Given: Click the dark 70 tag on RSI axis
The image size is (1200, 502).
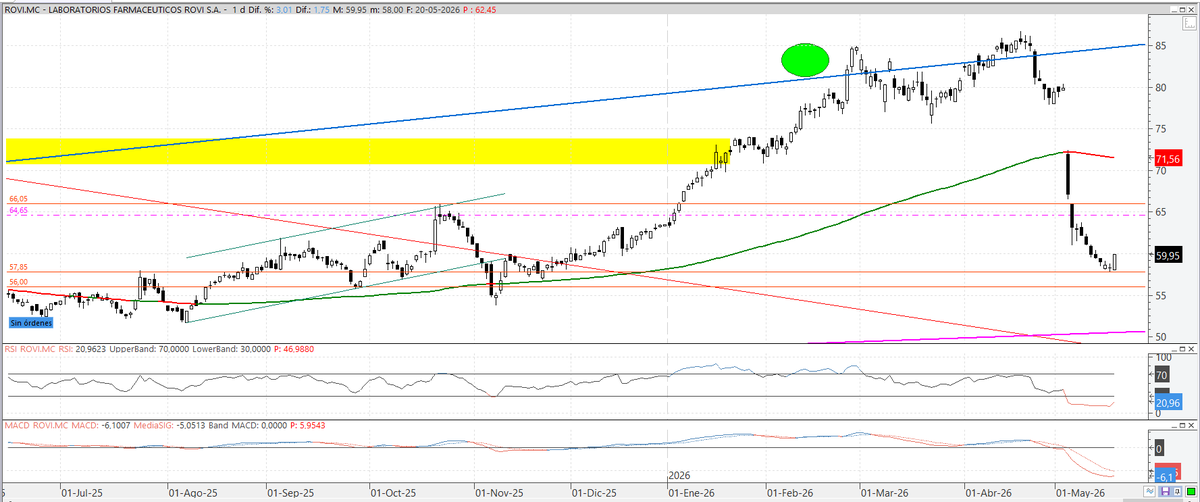Looking at the screenshot, I should click(1162, 375).
